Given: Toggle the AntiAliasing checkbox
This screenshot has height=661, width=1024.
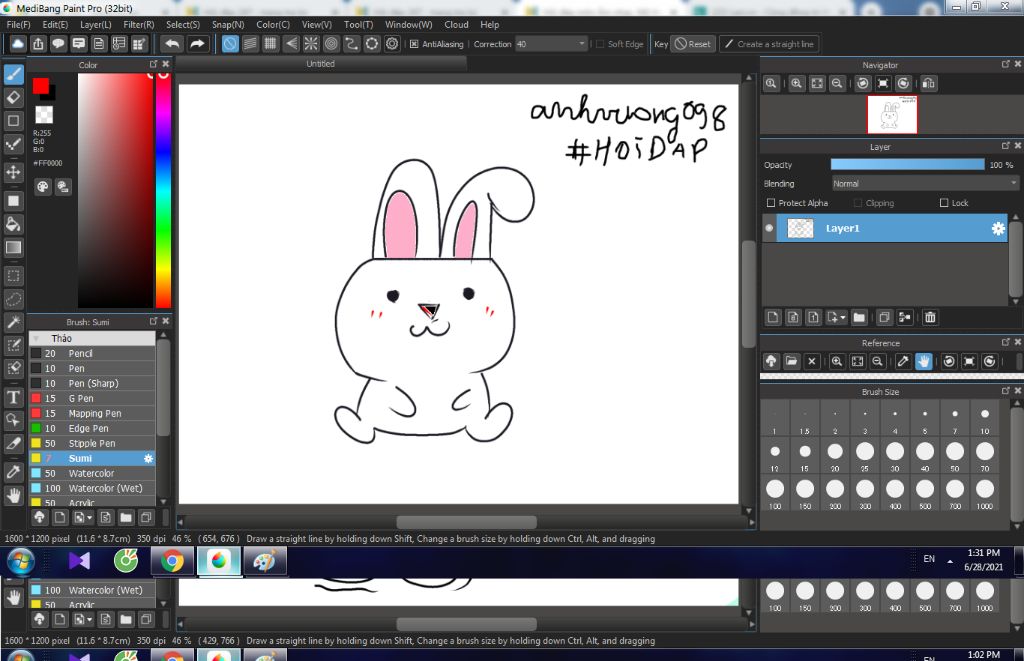Looking at the screenshot, I should pos(414,44).
